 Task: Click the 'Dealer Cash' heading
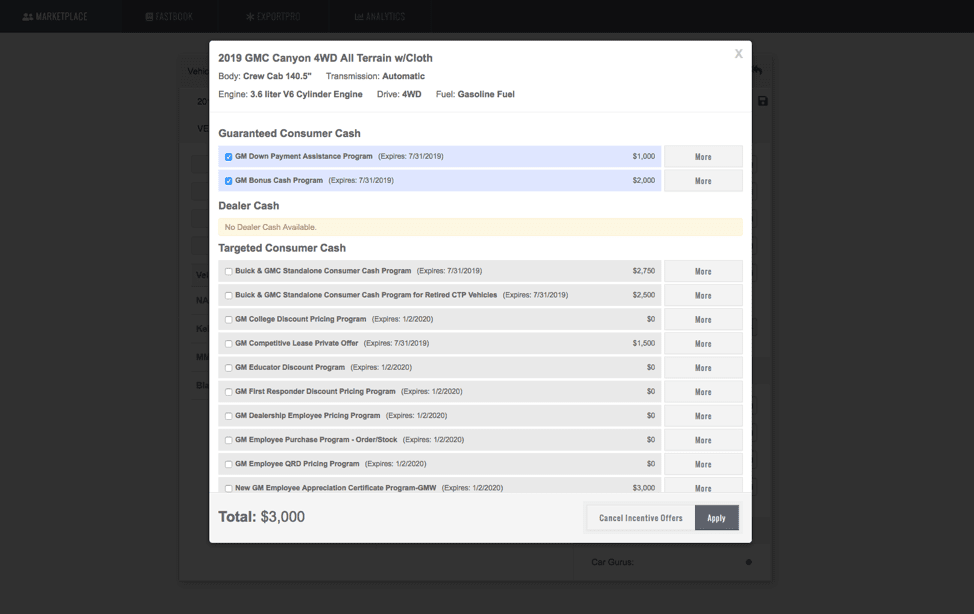coord(248,206)
